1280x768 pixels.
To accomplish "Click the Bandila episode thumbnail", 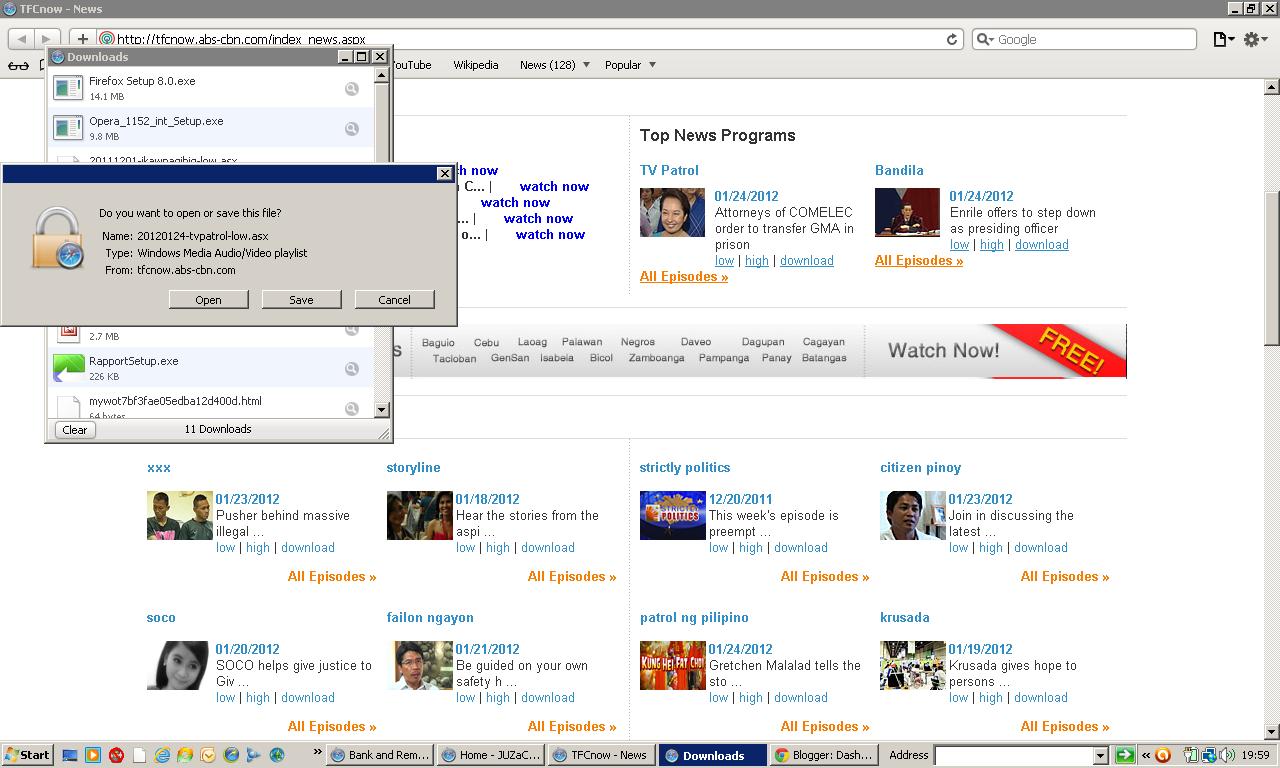I will point(907,213).
